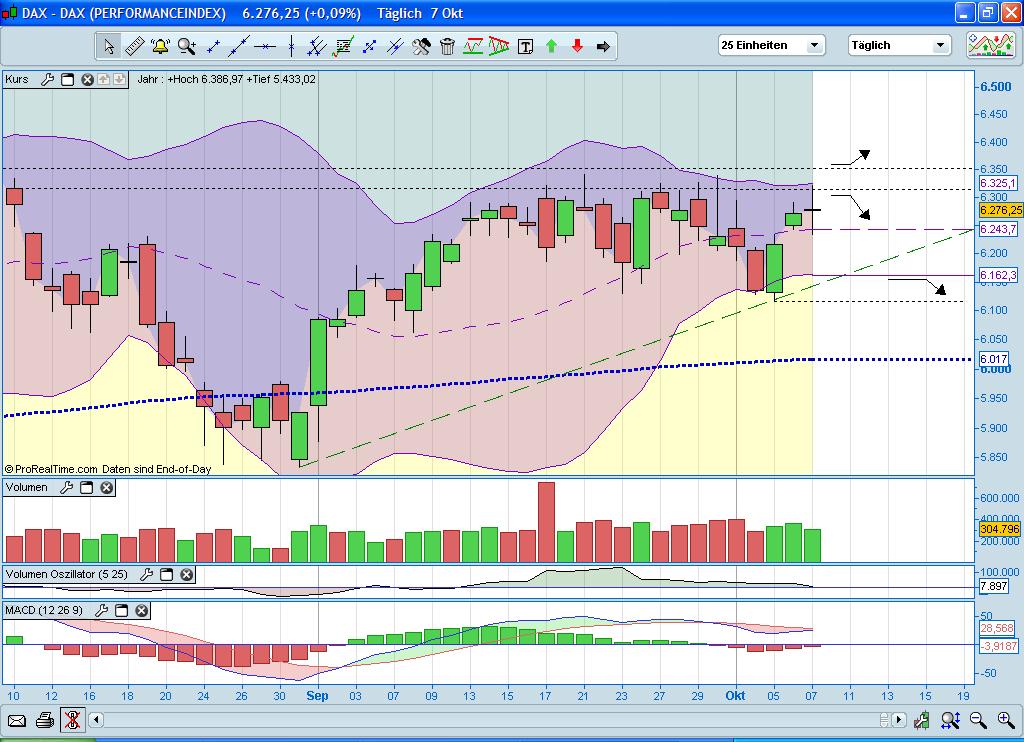Click the 'Kurs' panel label

(17, 80)
